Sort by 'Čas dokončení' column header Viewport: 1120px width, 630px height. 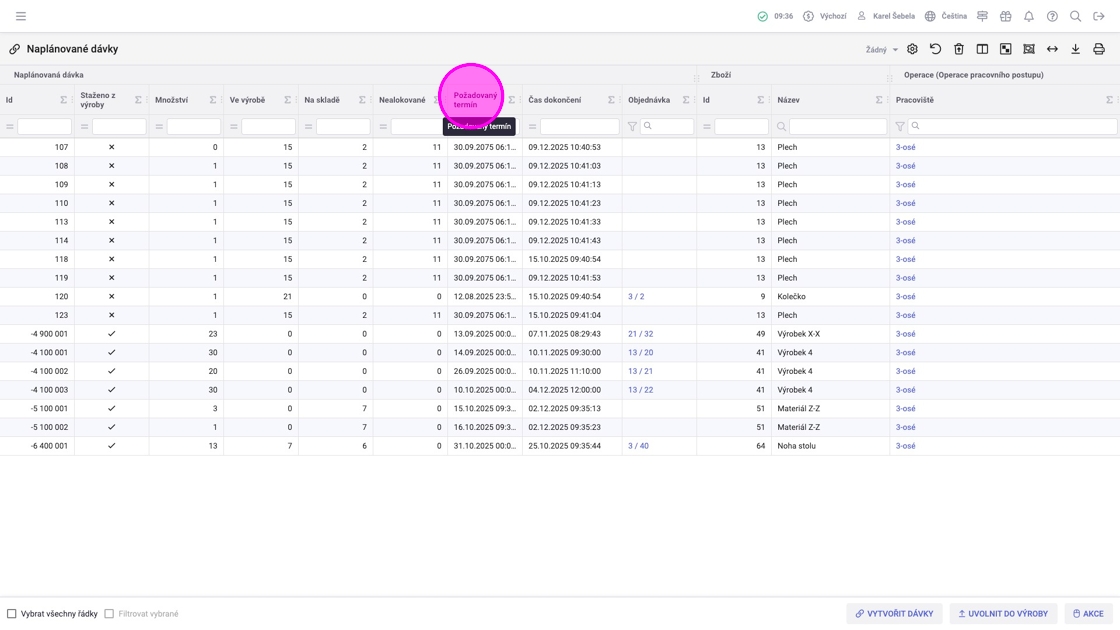coord(555,100)
